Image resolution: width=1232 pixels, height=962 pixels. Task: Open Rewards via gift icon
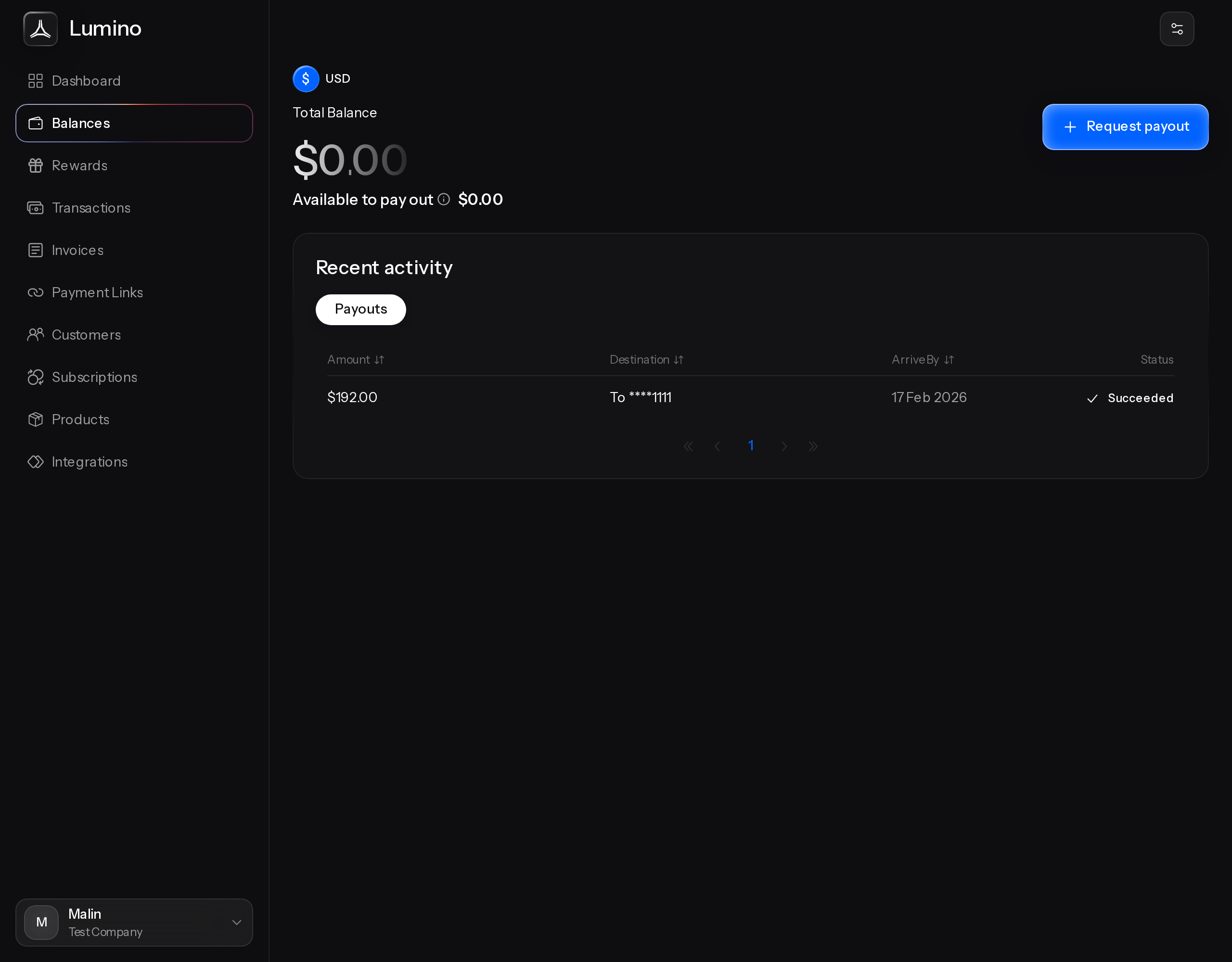coord(36,165)
